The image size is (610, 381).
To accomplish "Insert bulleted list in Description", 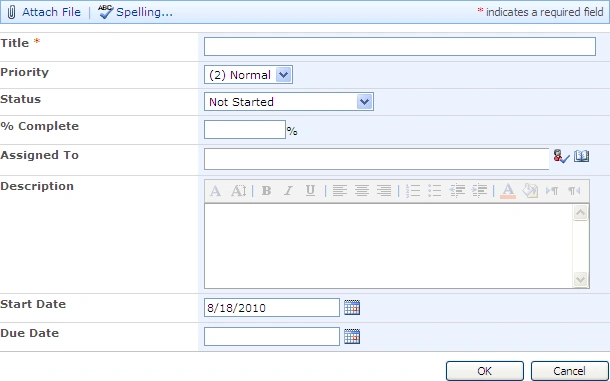I will tap(435, 191).
